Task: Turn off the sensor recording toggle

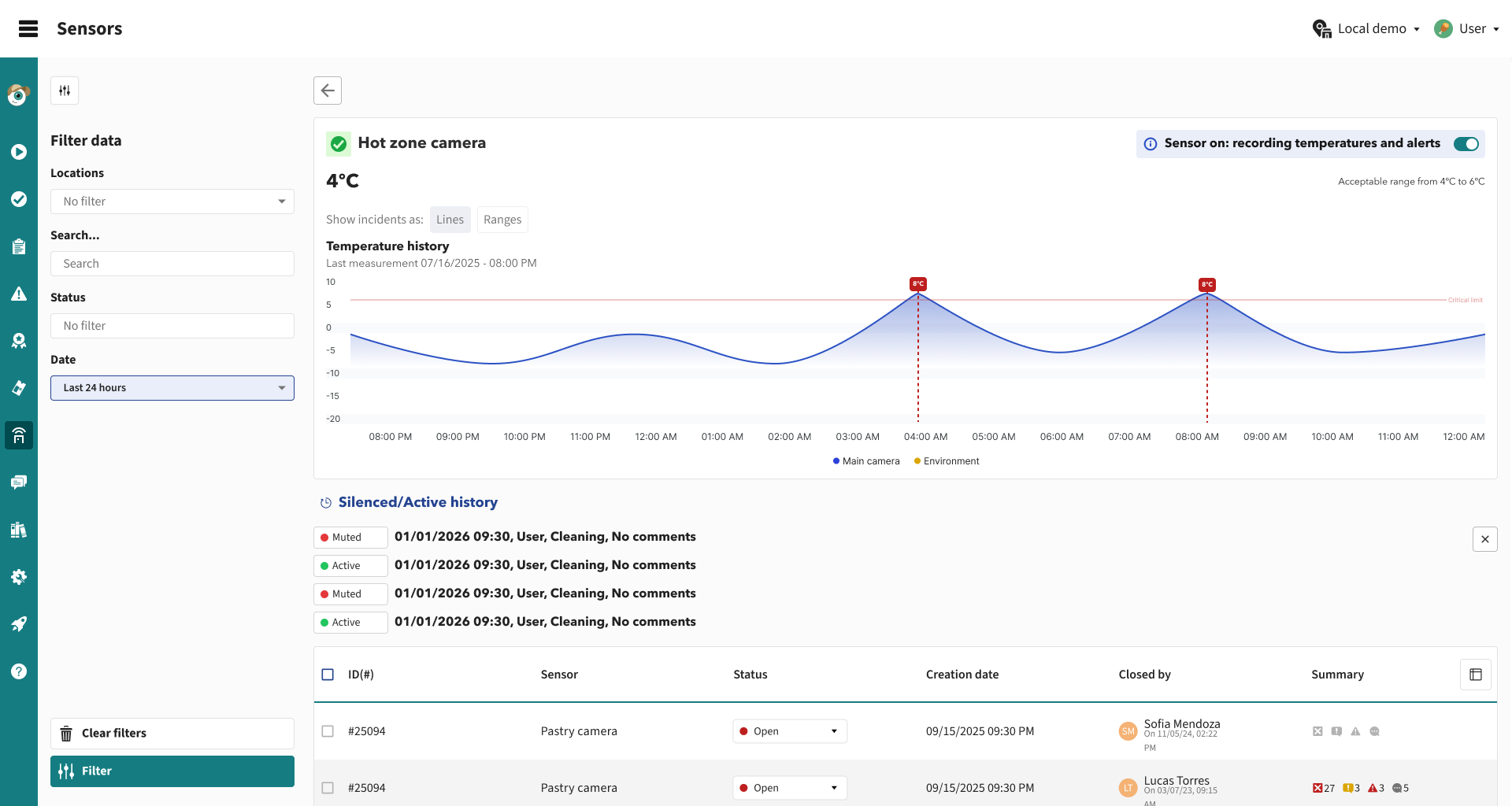Action: coord(1466,144)
